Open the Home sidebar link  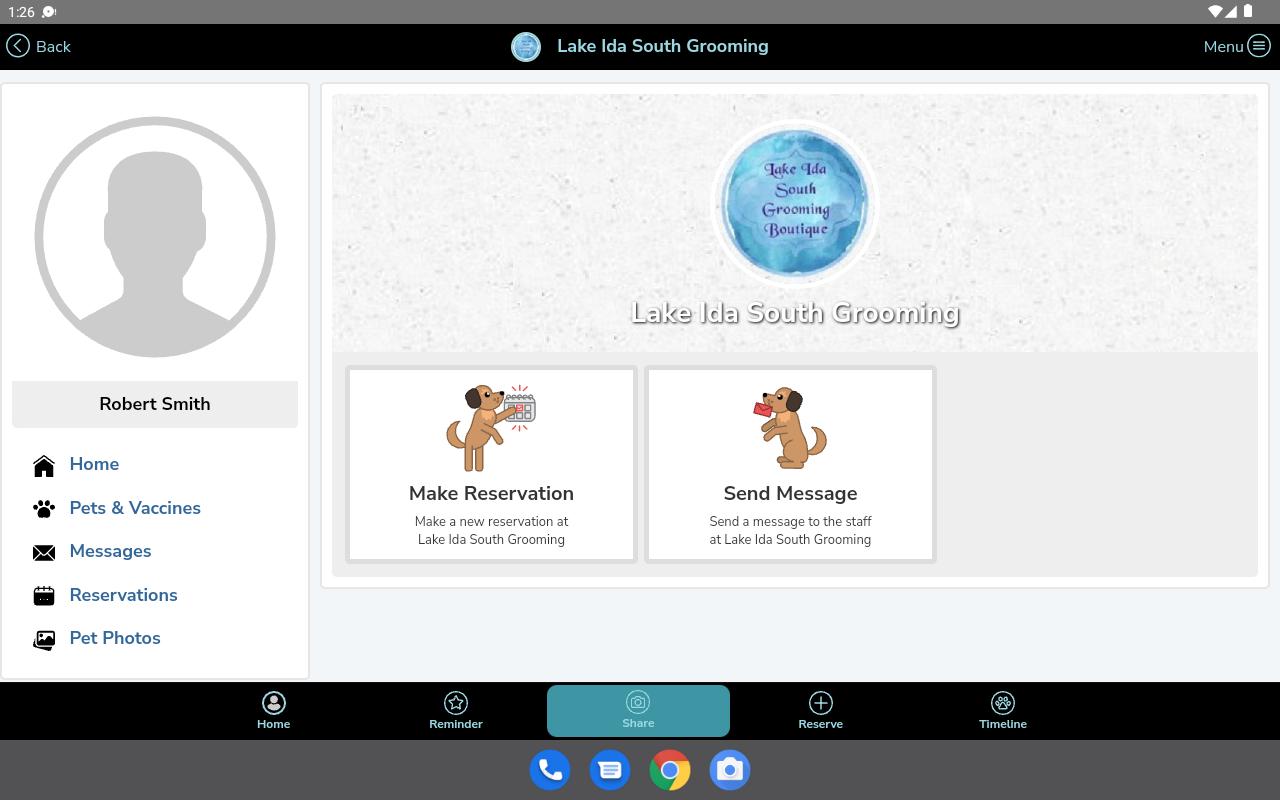click(94, 464)
